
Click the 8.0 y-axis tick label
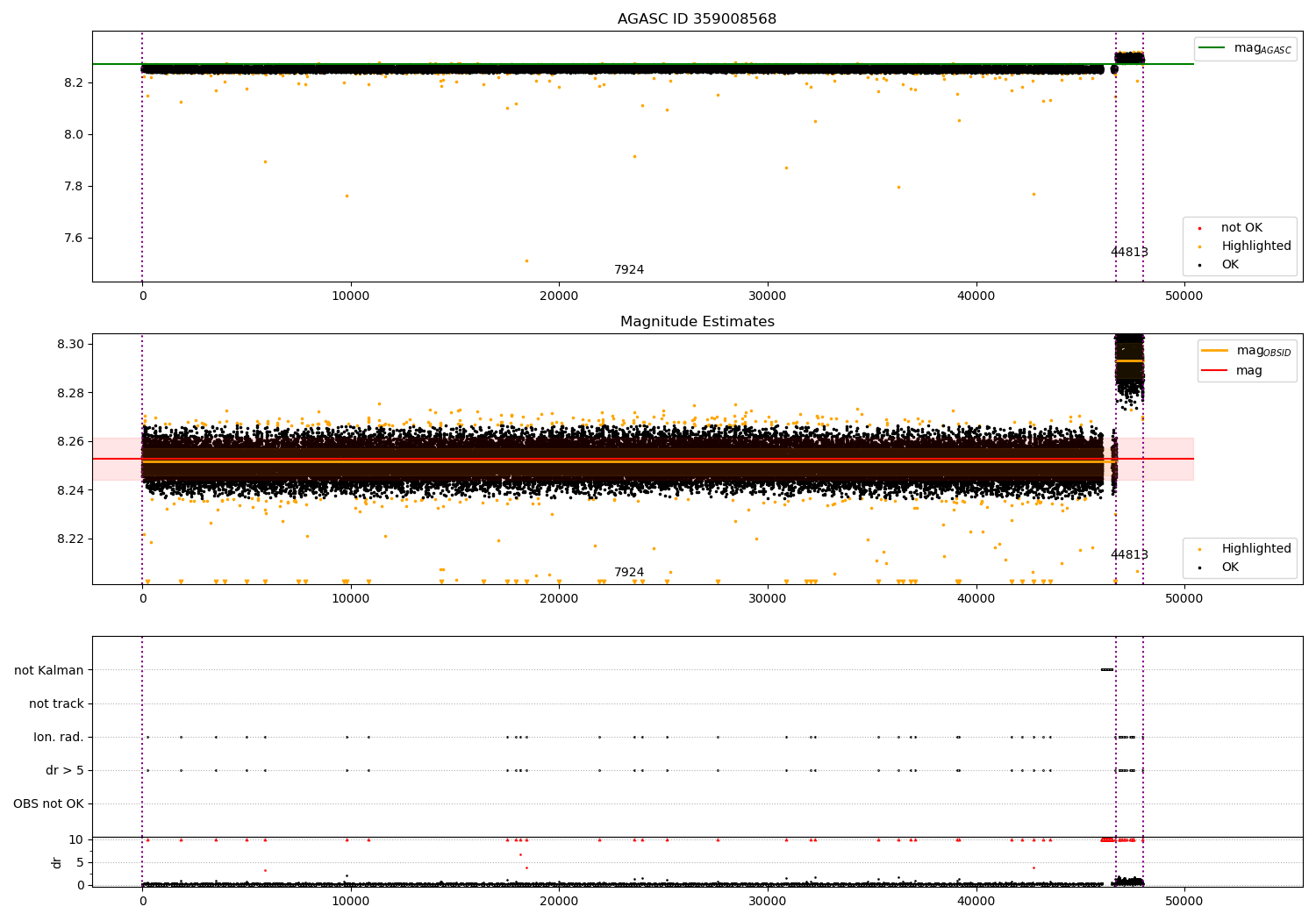pyautogui.click(x=72, y=135)
